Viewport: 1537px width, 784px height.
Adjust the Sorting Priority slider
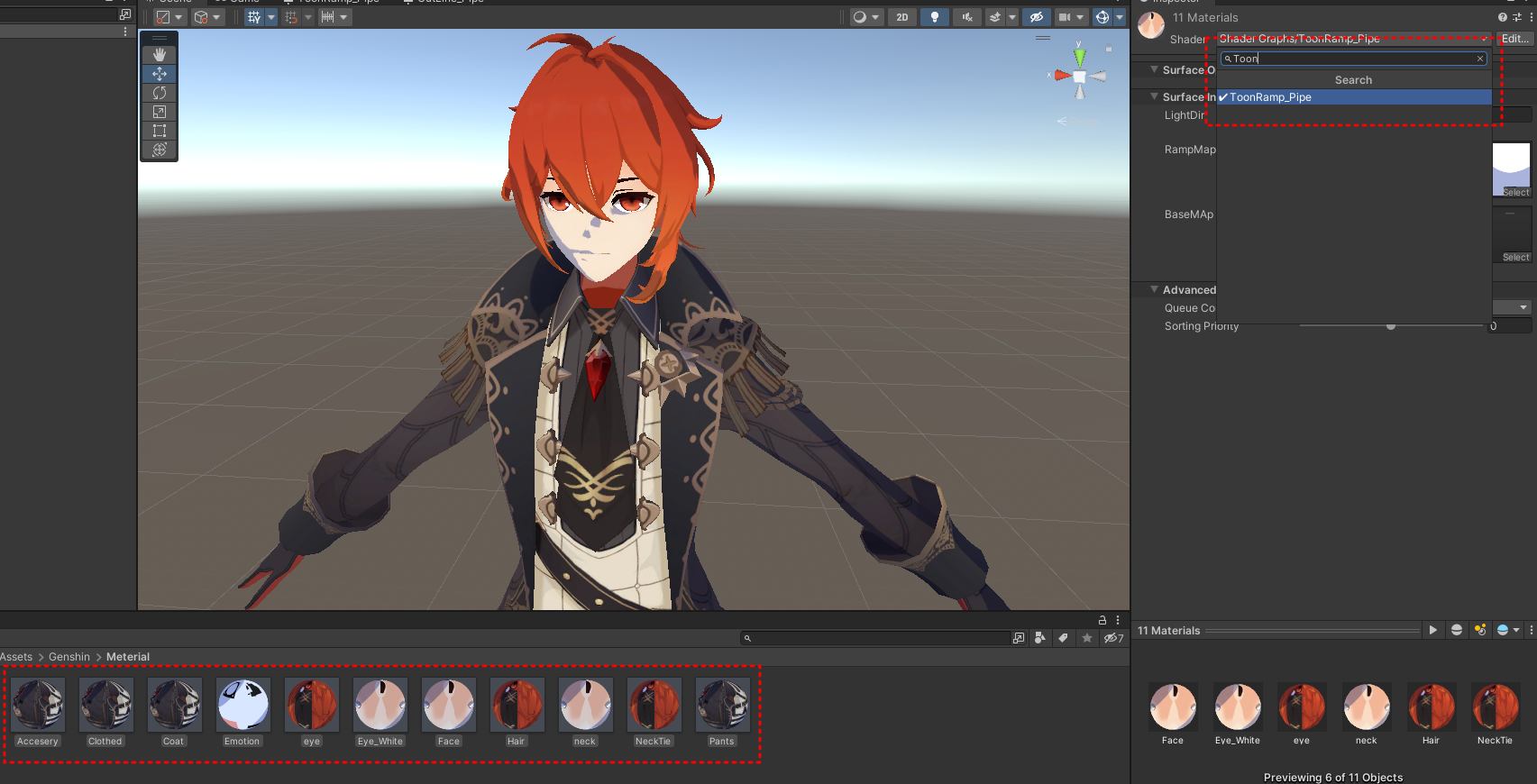tap(1391, 326)
